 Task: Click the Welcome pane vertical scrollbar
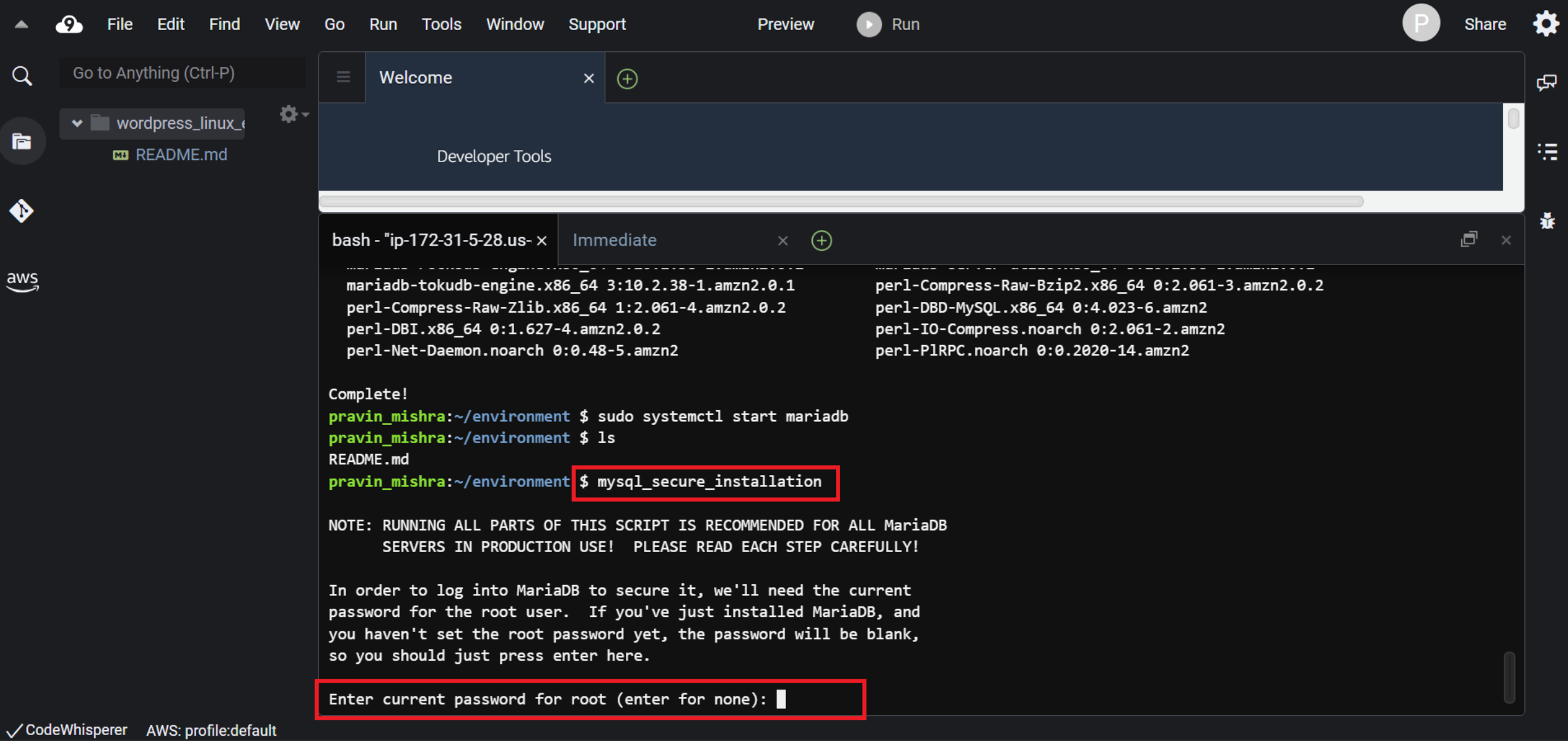(x=1513, y=118)
